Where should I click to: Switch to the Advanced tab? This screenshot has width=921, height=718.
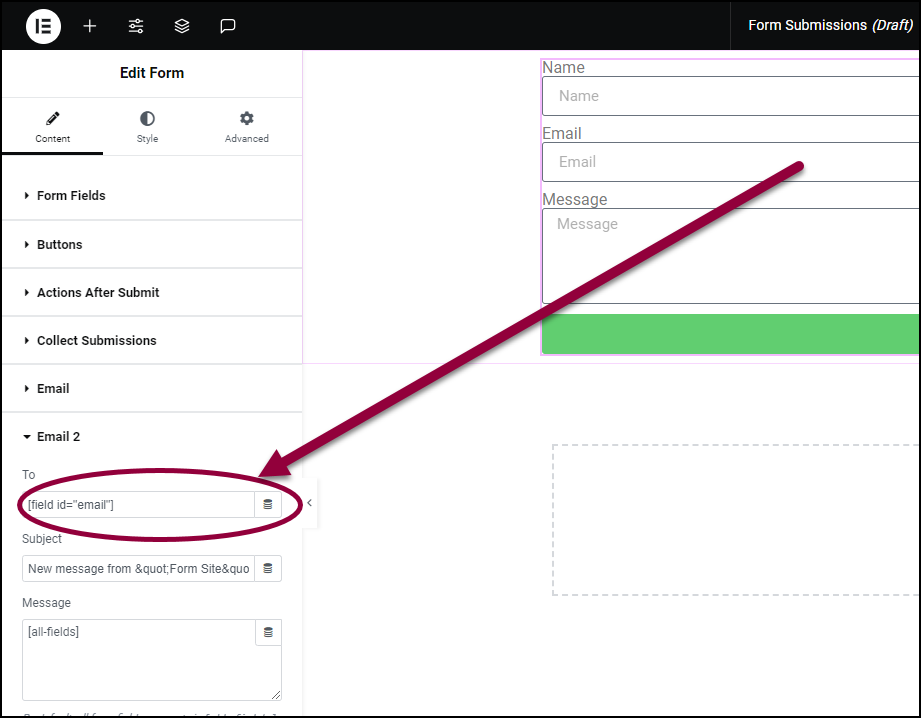(247, 127)
